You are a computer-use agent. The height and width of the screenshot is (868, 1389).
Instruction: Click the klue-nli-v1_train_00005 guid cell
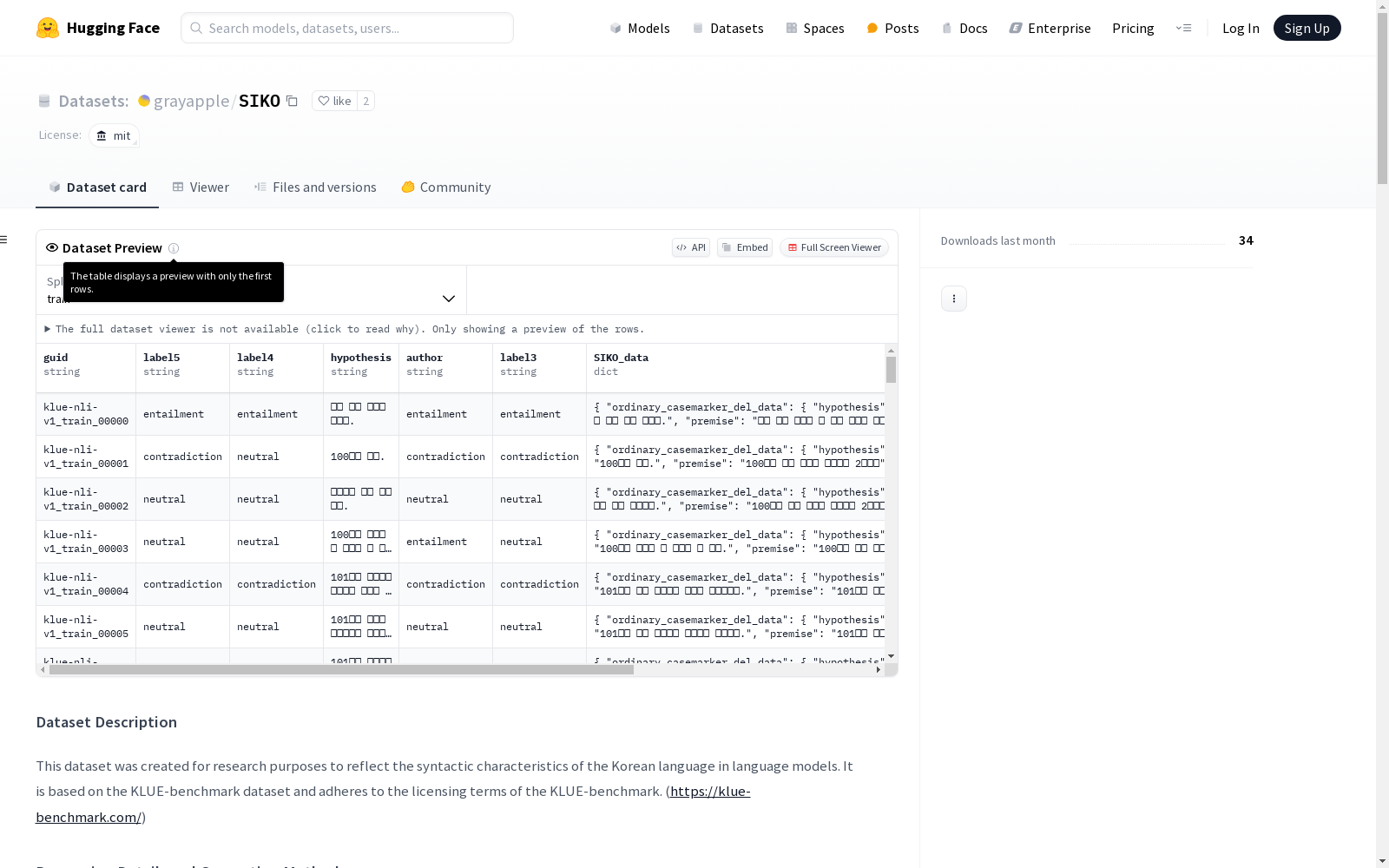(x=86, y=627)
